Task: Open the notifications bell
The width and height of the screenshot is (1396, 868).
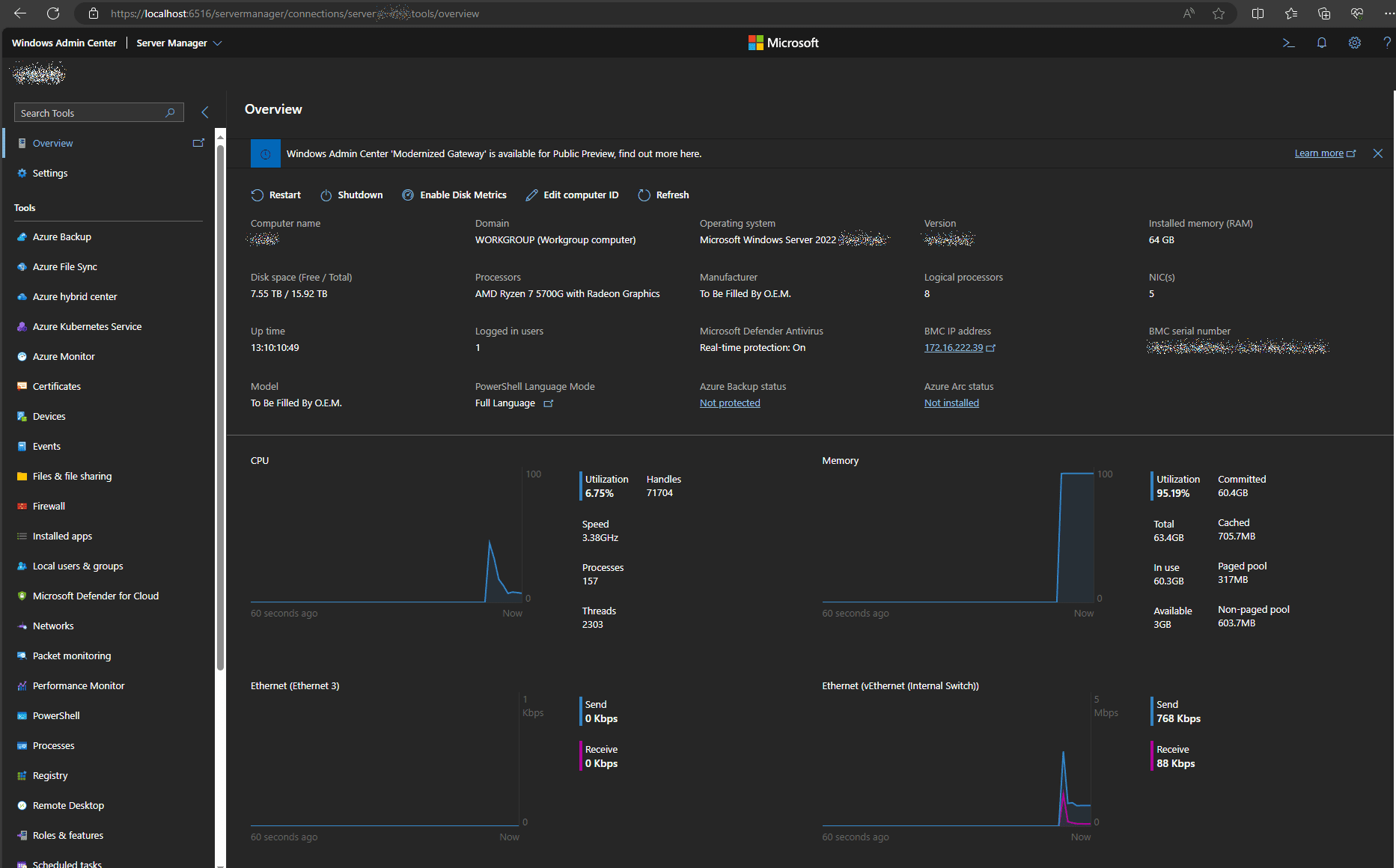Action: [x=1322, y=43]
